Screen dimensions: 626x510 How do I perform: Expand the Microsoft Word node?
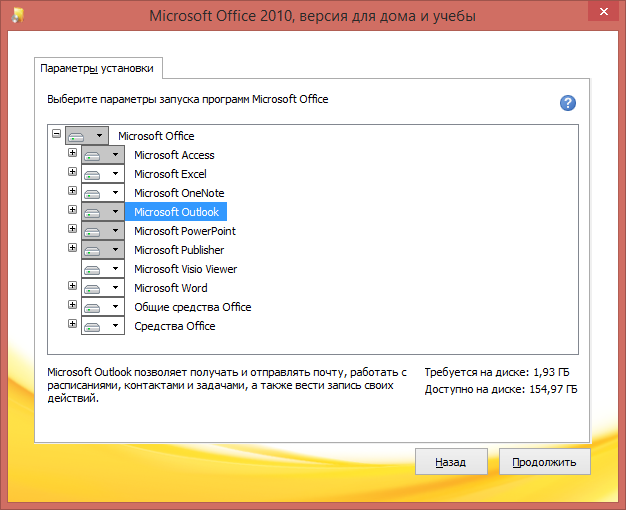(x=72, y=286)
